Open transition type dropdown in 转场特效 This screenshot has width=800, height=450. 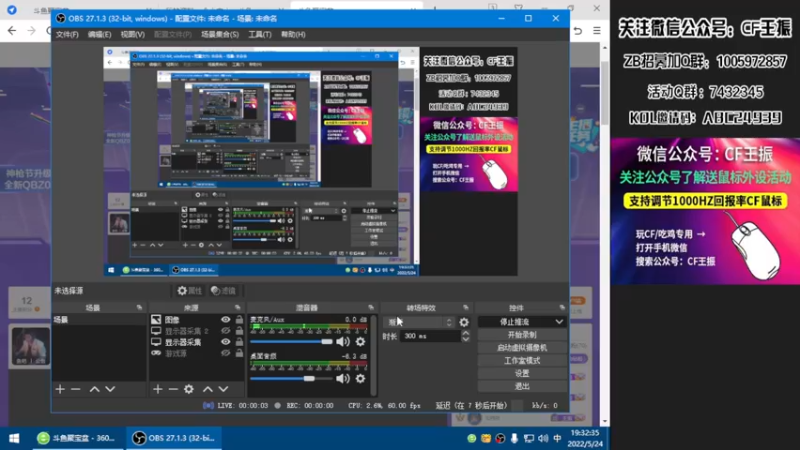click(418, 322)
